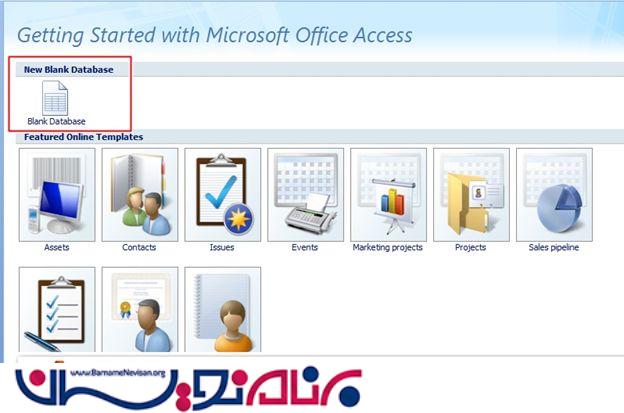Click the checklist clipboard template with pen
This screenshot has width=624, height=413.
pos(57,310)
